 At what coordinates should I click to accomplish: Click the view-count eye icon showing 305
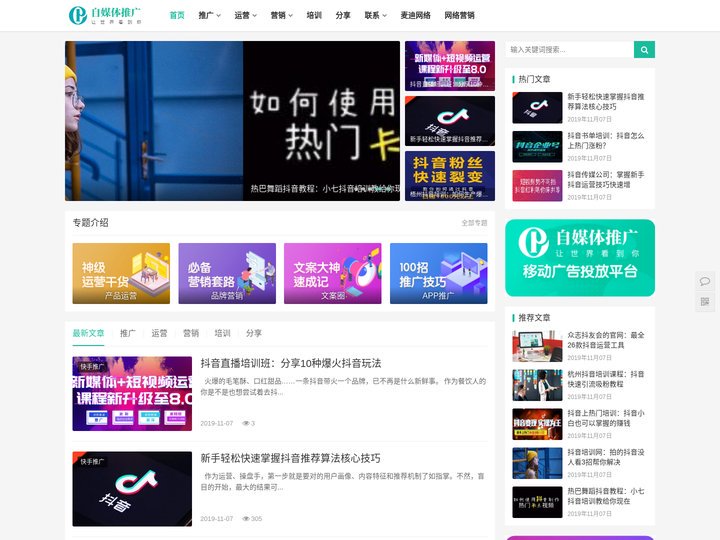pyautogui.click(x=246, y=518)
